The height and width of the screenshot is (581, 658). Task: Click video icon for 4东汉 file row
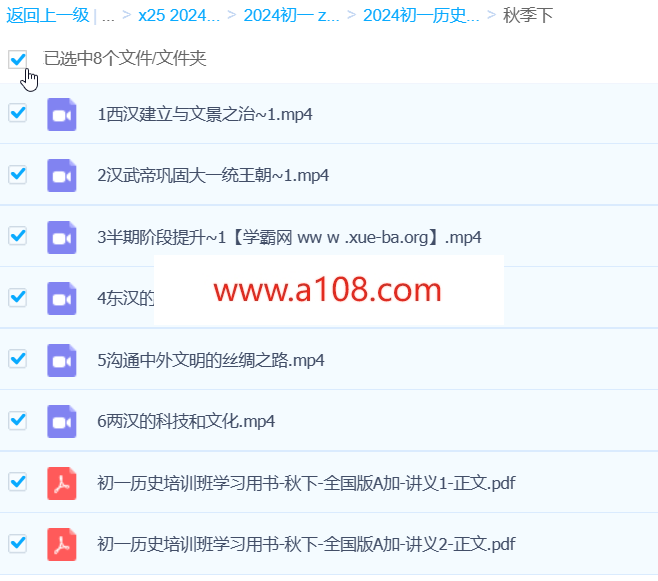[x=62, y=298]
